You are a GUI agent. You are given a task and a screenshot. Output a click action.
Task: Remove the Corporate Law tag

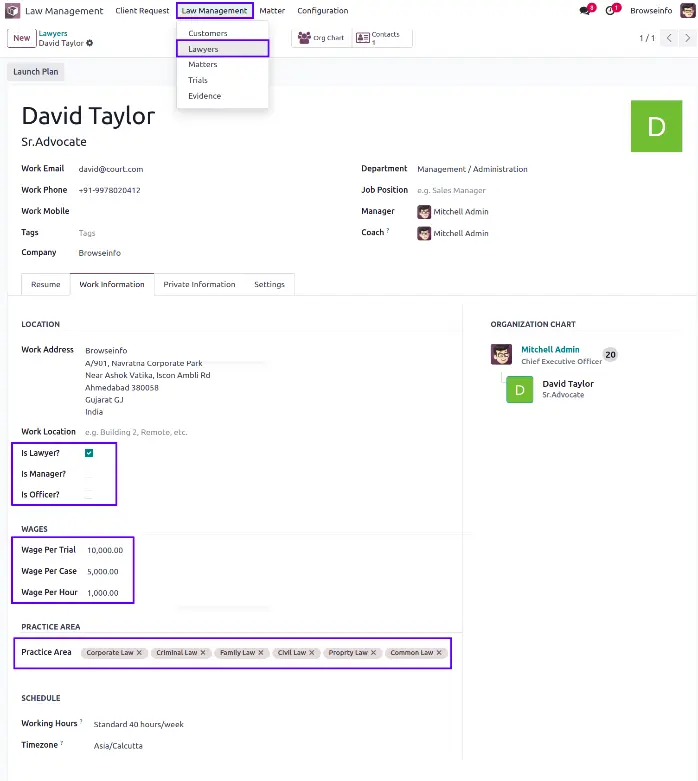[140, 652]
